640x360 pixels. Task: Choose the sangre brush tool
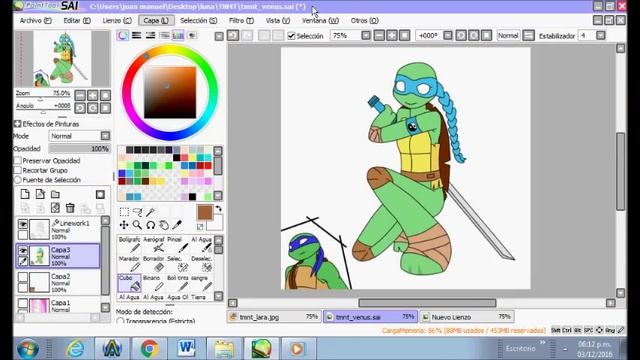coord(202,283)
